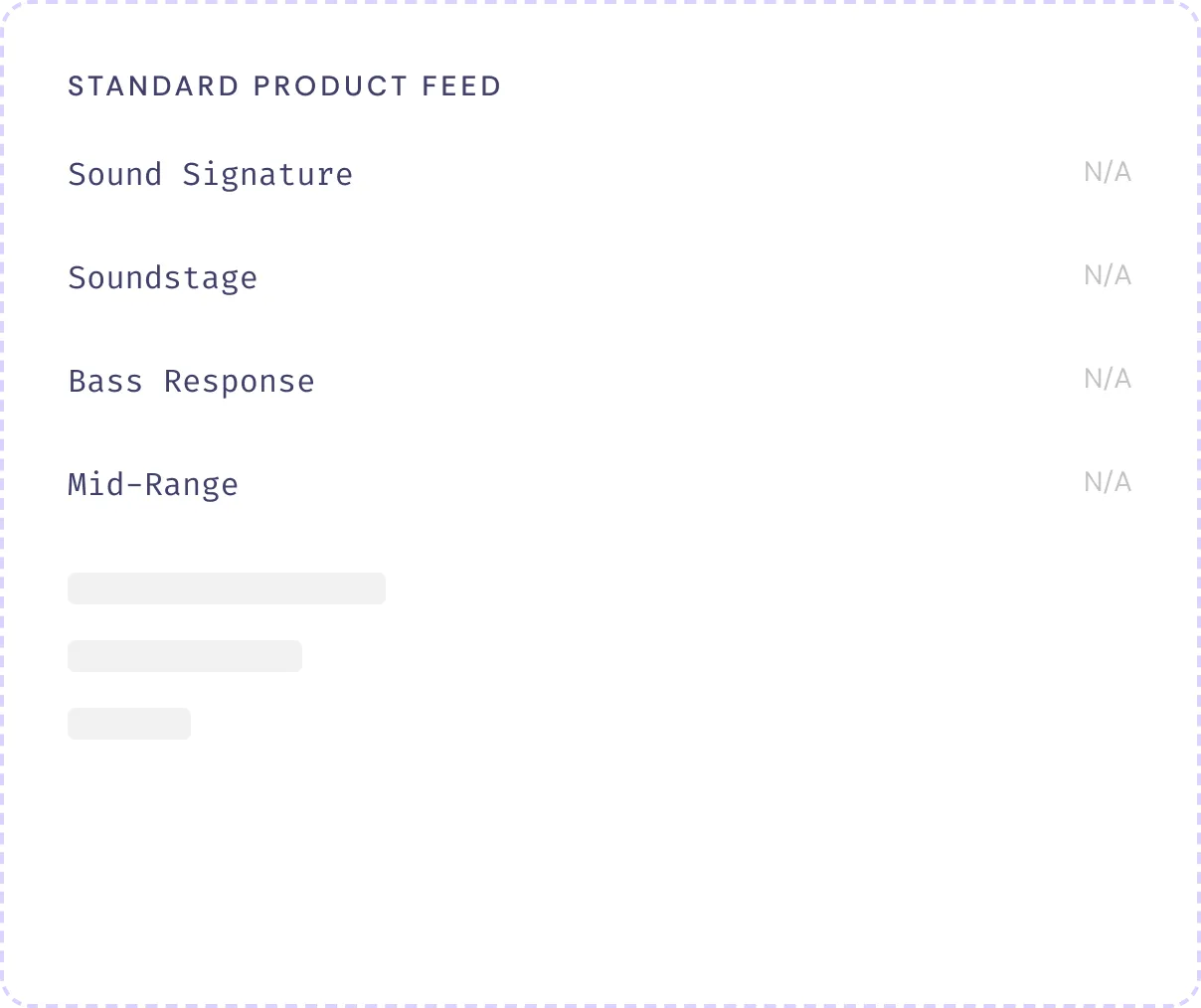Click the word "FEED" in the heading

click(461, 86)
